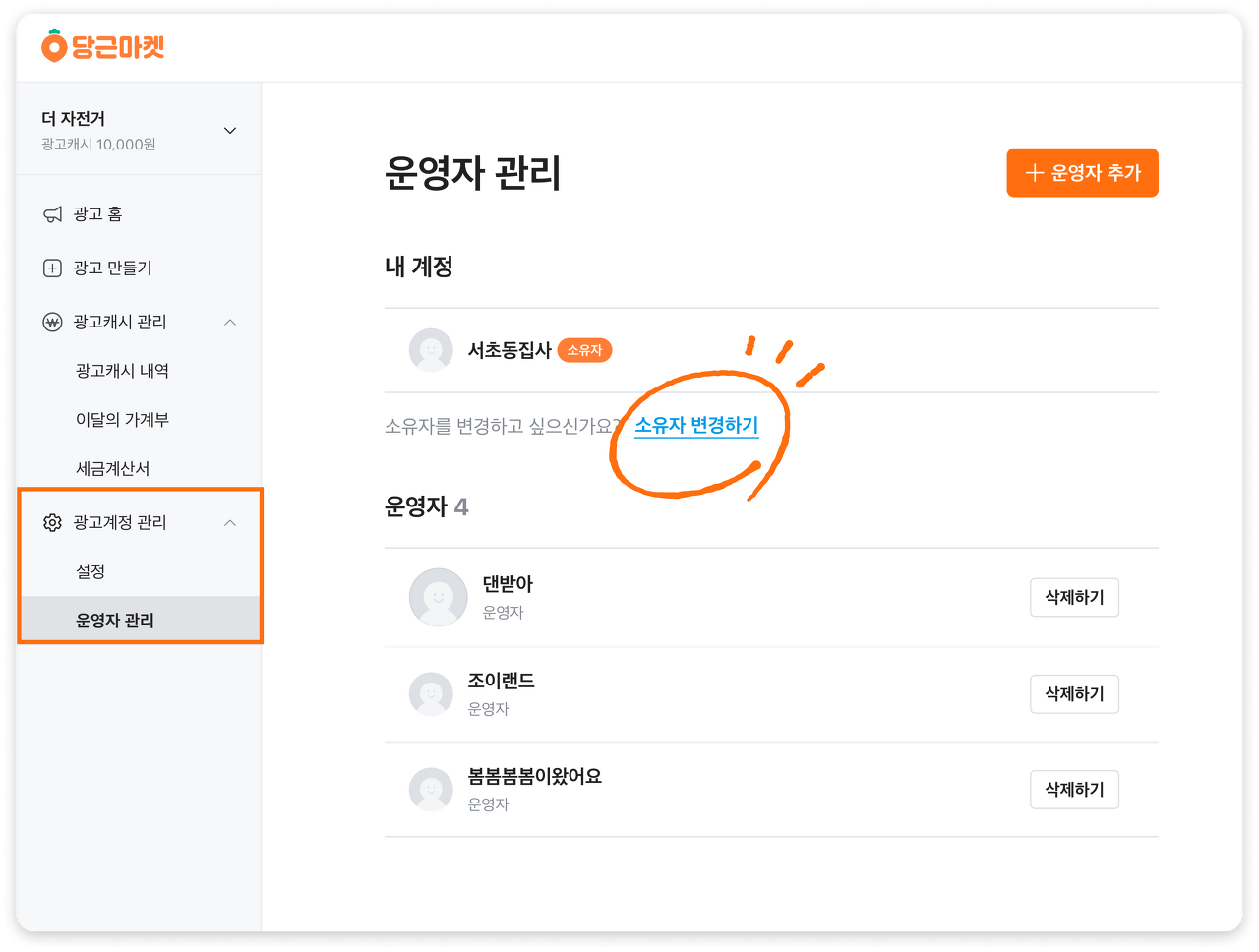1259x952 pixels.
Task: Click the 소유자 변경하기 link
Action: [x=696, y=426]
